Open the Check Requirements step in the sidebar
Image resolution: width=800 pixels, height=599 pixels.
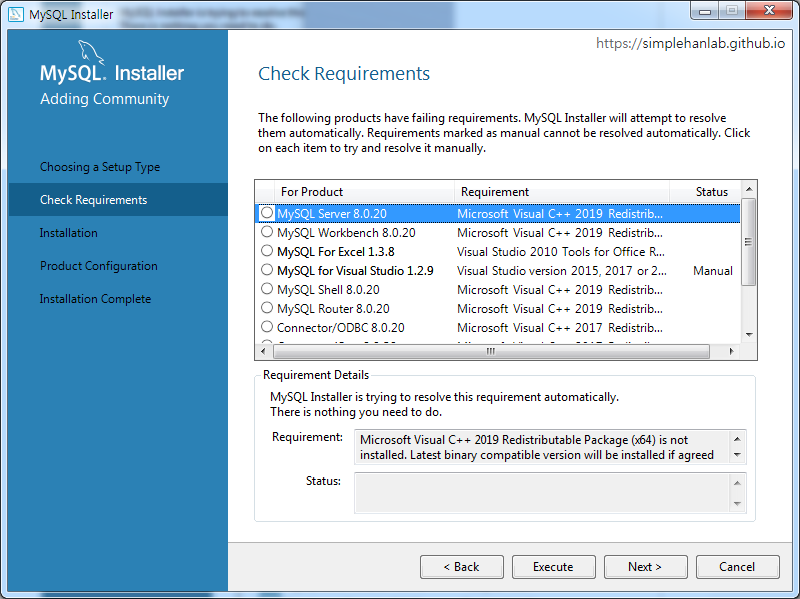tap(118, 199)
